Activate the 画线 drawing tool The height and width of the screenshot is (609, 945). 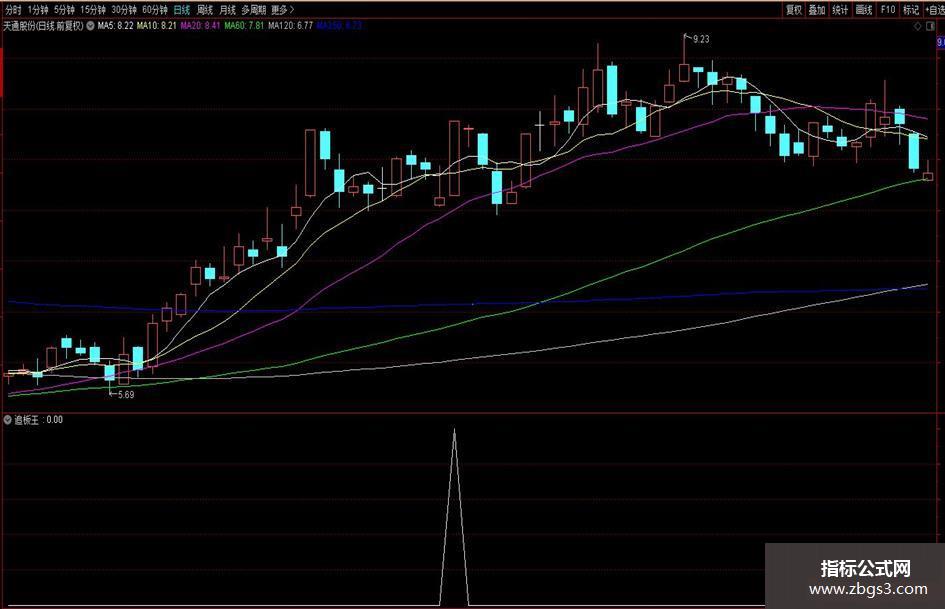pyautogui.click(x=864, y=10)
